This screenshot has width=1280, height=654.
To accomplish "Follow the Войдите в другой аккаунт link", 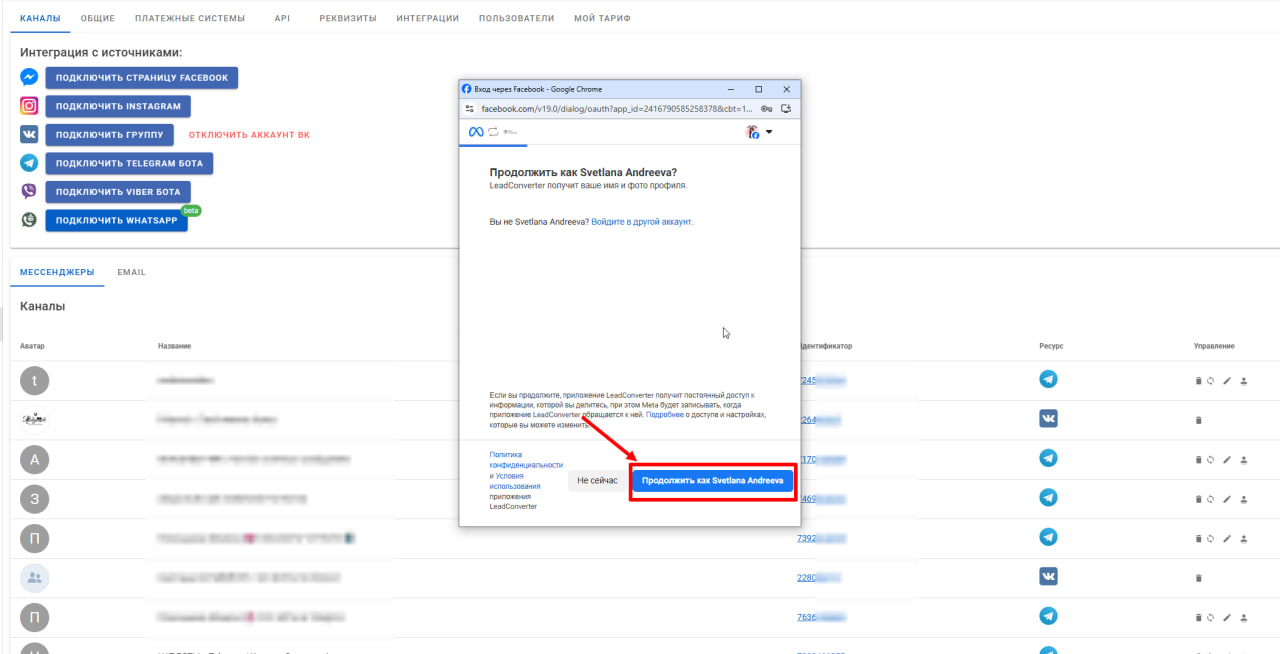I will (642, 222).
